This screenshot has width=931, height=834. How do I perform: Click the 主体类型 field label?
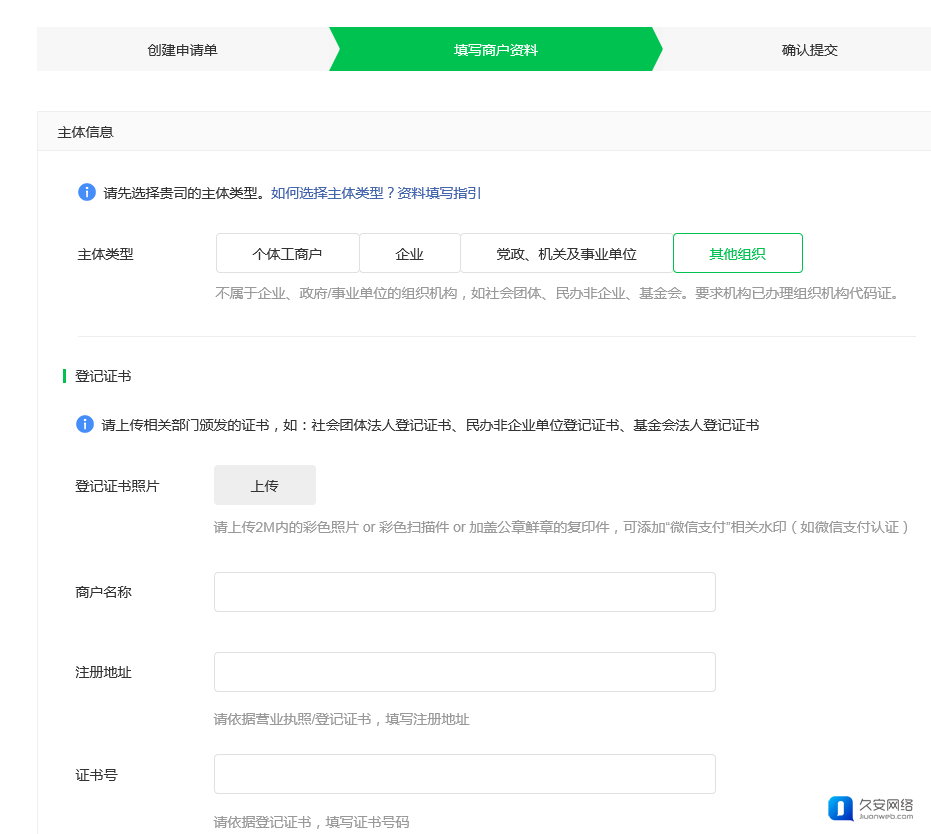tap(105, 254)
